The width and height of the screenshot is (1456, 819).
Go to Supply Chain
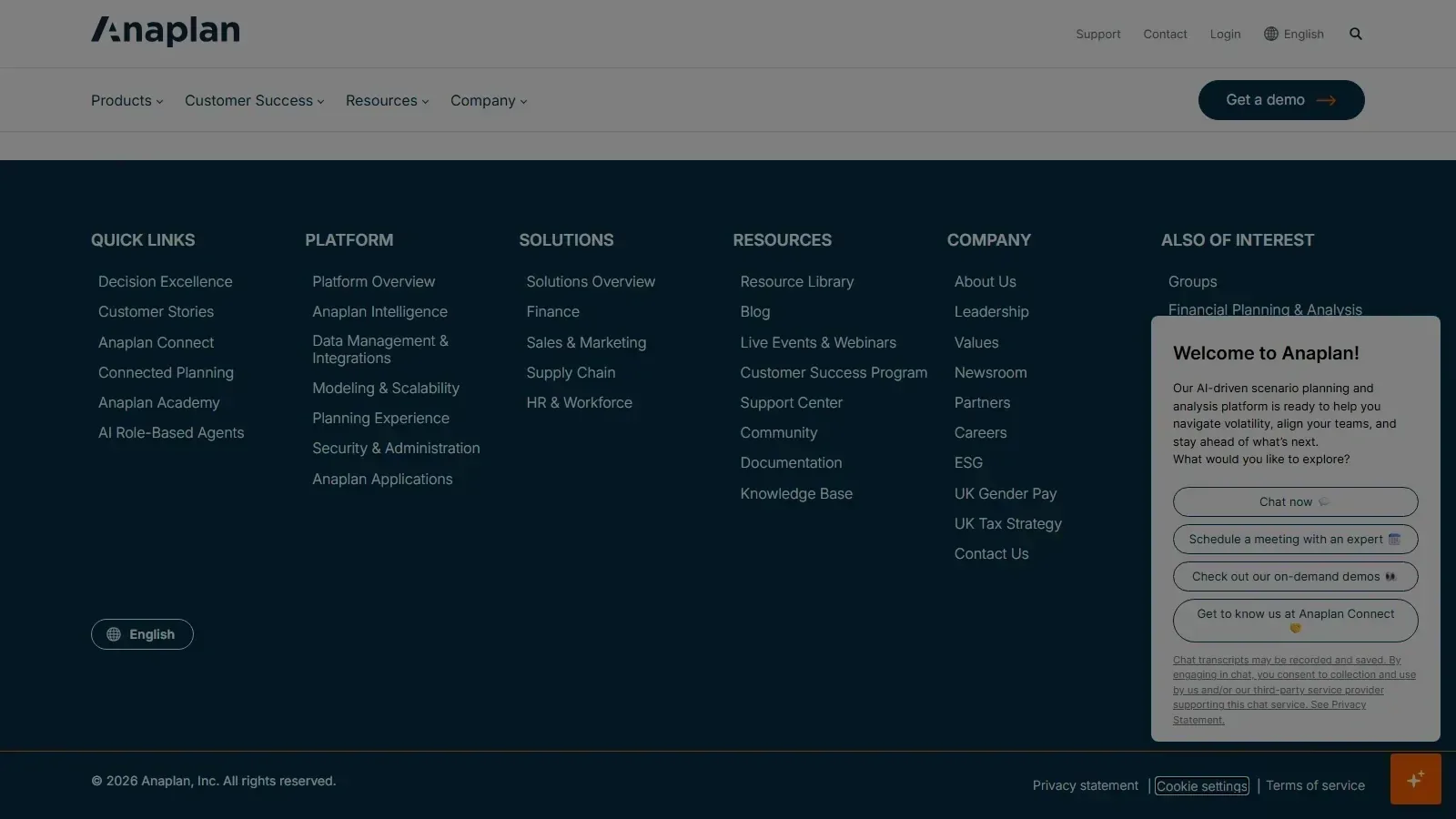point(571,373)
